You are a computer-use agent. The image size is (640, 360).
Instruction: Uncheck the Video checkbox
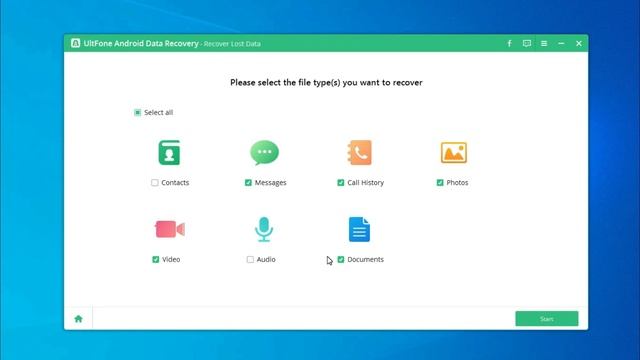[156, 259]
